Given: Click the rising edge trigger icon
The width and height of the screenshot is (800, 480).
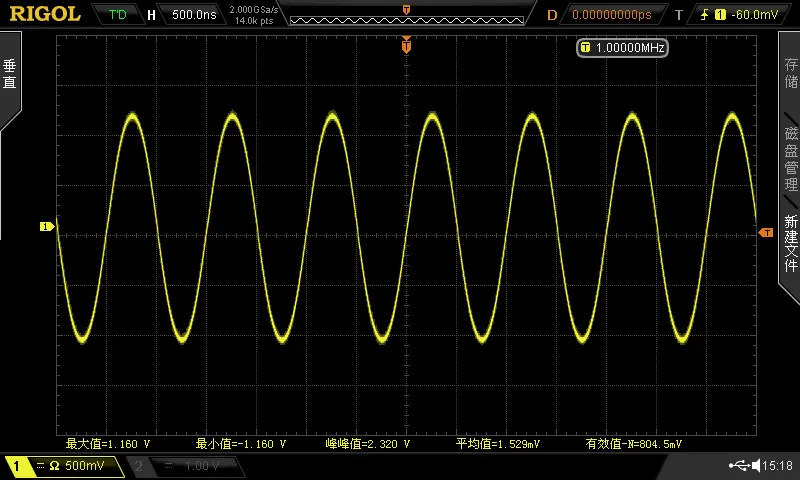Looking at the screenshot, I should pyautogui.click(x=705, y=15).
